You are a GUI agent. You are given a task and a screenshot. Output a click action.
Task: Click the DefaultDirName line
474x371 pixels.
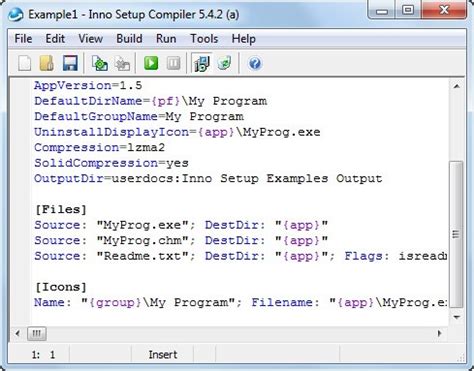click(150, 101)
